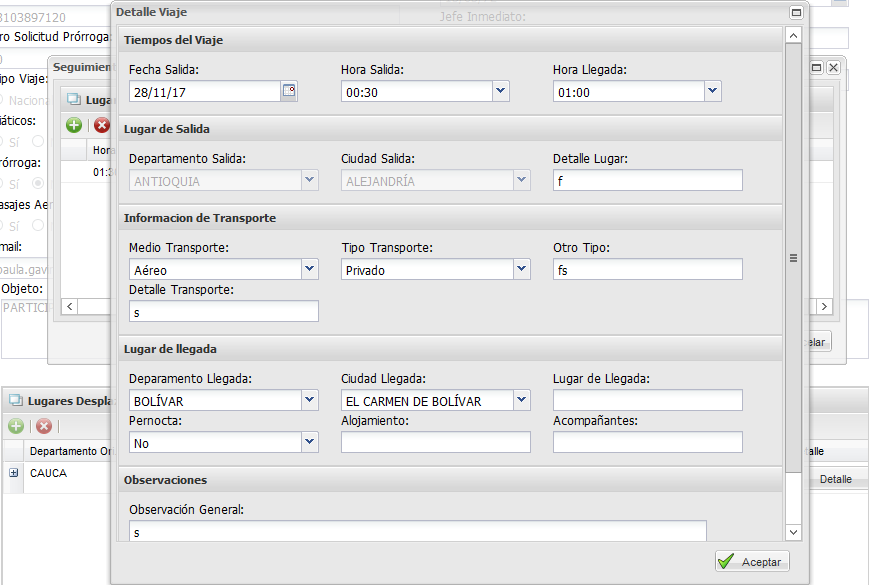The image size is (869, 585).
Task: Open the Detalle link in CAUCA row
Action: (835, 479)
